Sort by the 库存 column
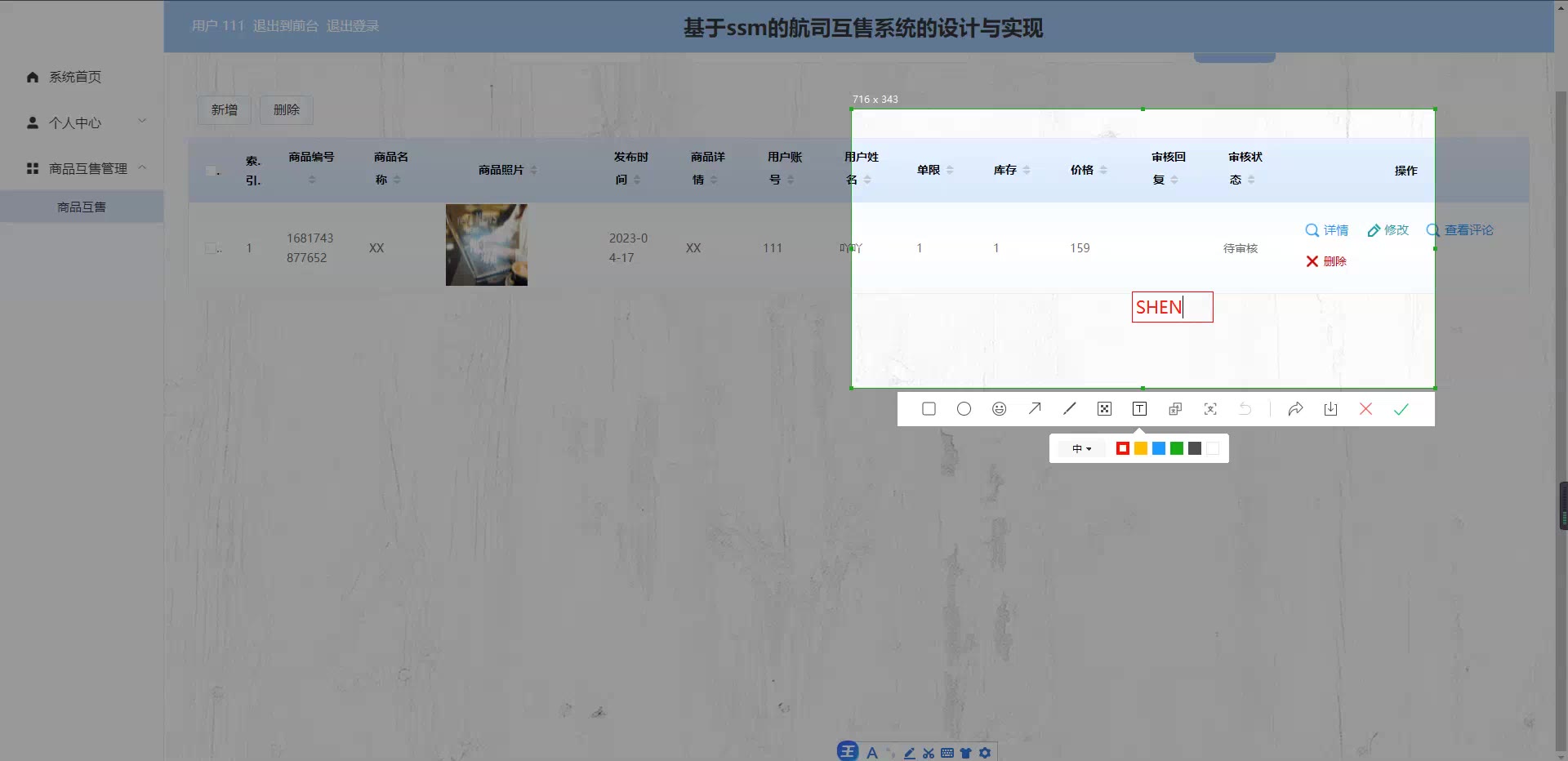Screen dimensions: 1568x761 tap(1027, 170)
